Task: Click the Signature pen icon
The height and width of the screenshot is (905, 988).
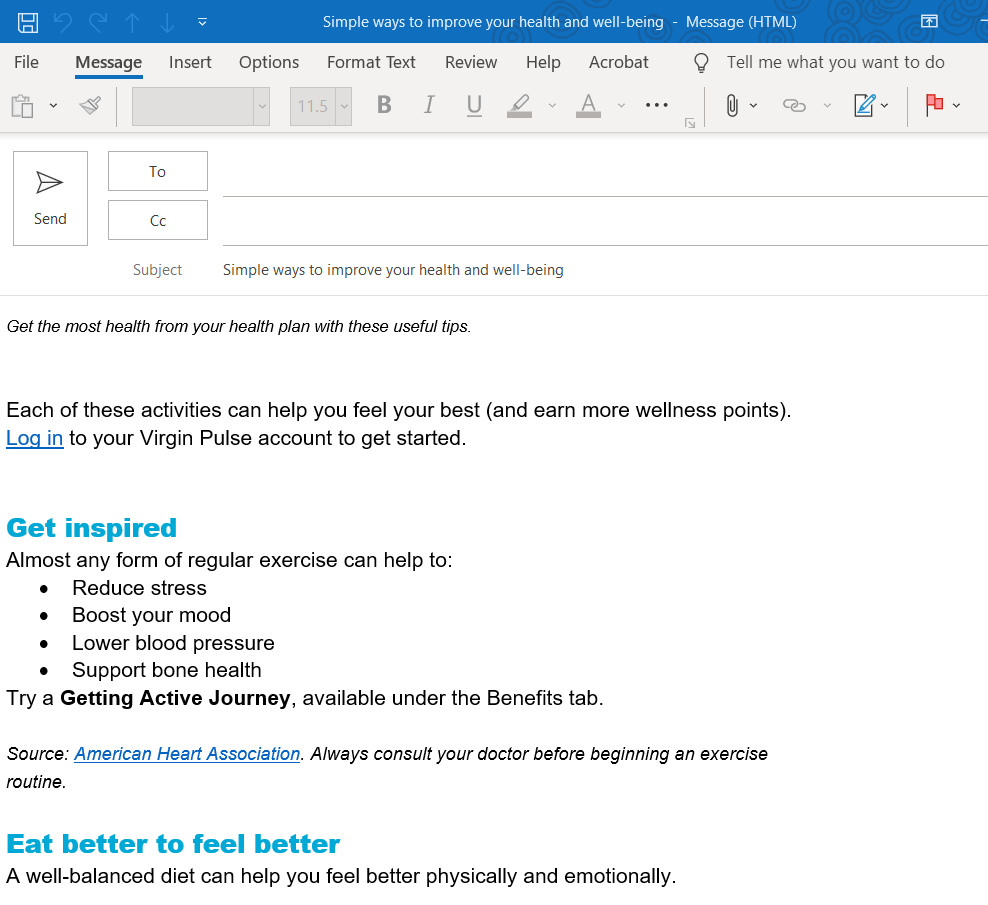Action: click(x=864, y=106)
